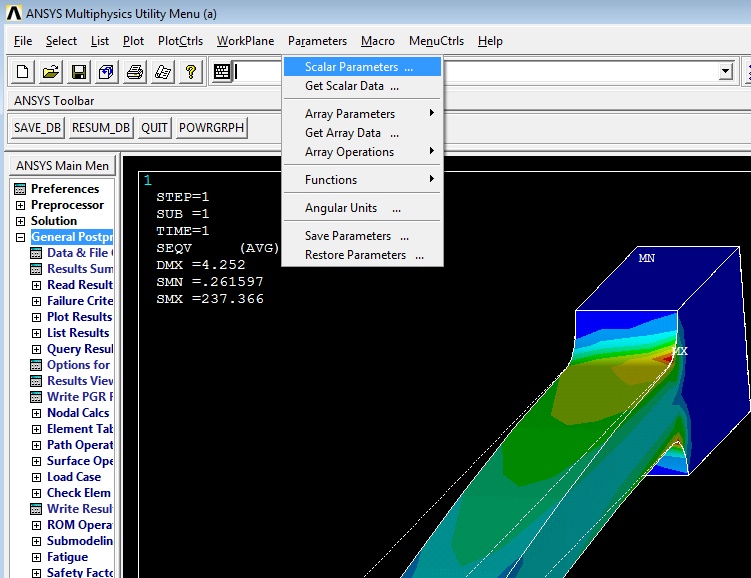
Task: Click the Write Results dialog icon
Action: (x=36, y=509)
